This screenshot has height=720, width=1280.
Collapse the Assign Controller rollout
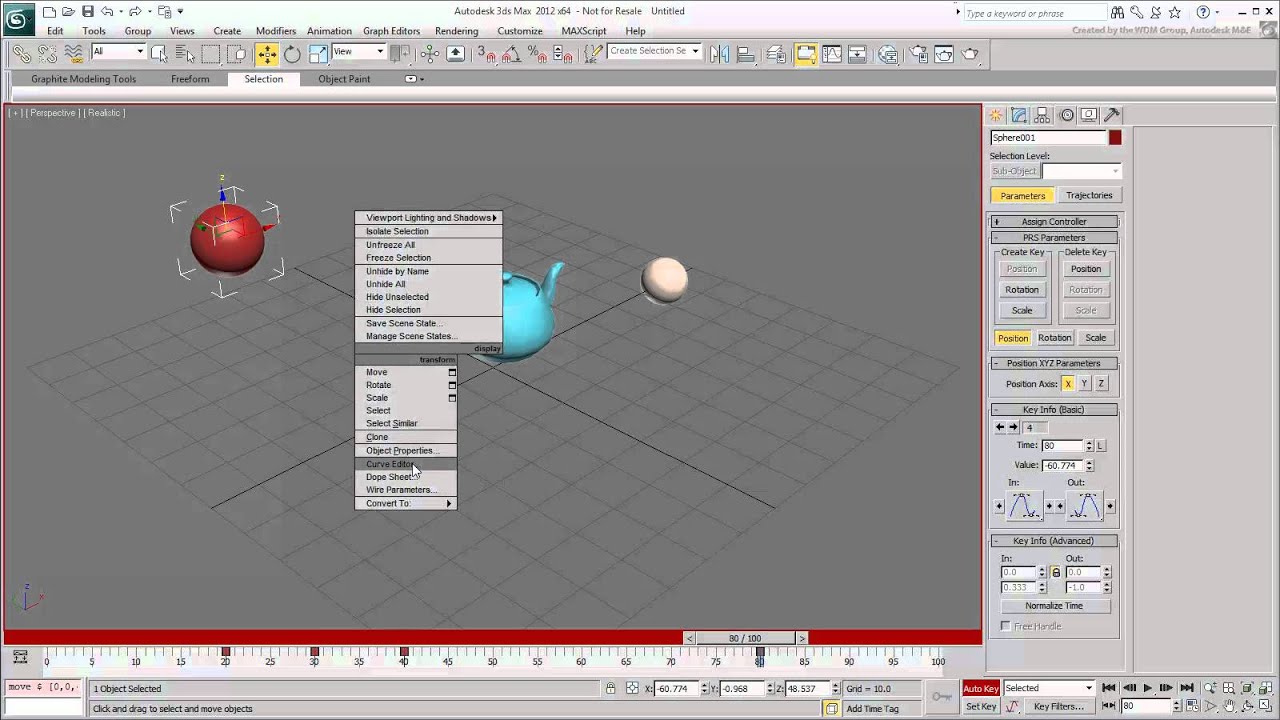click(1054, 221)
